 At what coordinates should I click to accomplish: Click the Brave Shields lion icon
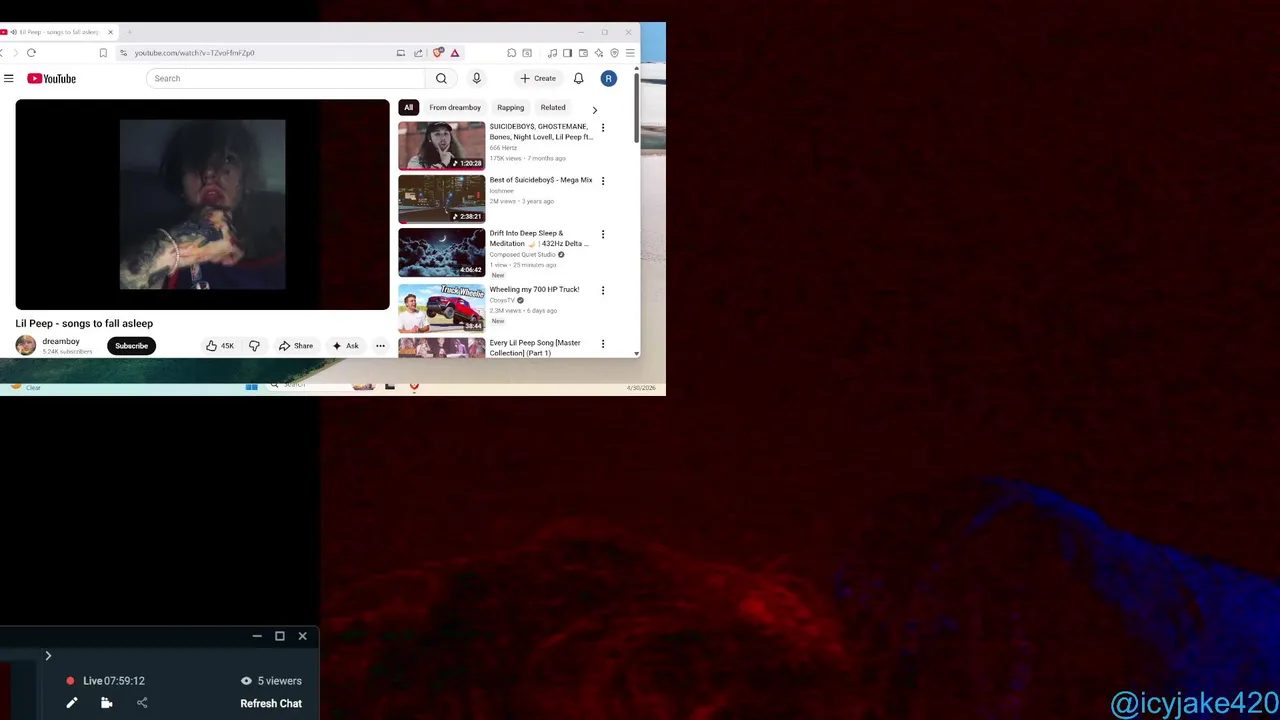coord(438,53)
